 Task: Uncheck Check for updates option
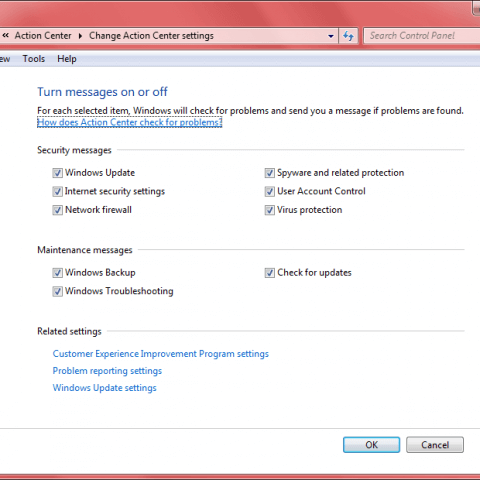click(x=270, y=273)
